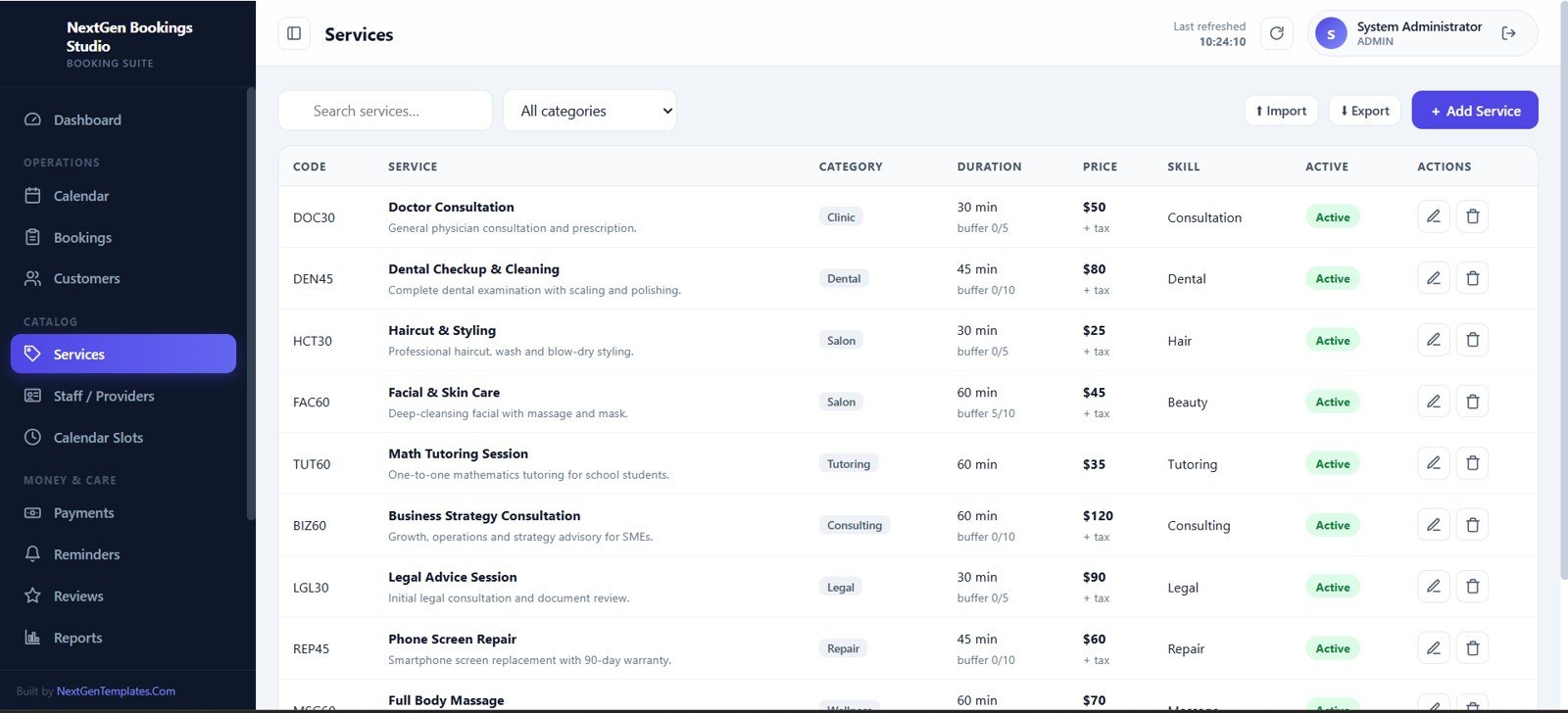The height and width of the screenshot is (713, 1568).
Task: Open the All categories dropdown
Action: [x=590, y=111]
